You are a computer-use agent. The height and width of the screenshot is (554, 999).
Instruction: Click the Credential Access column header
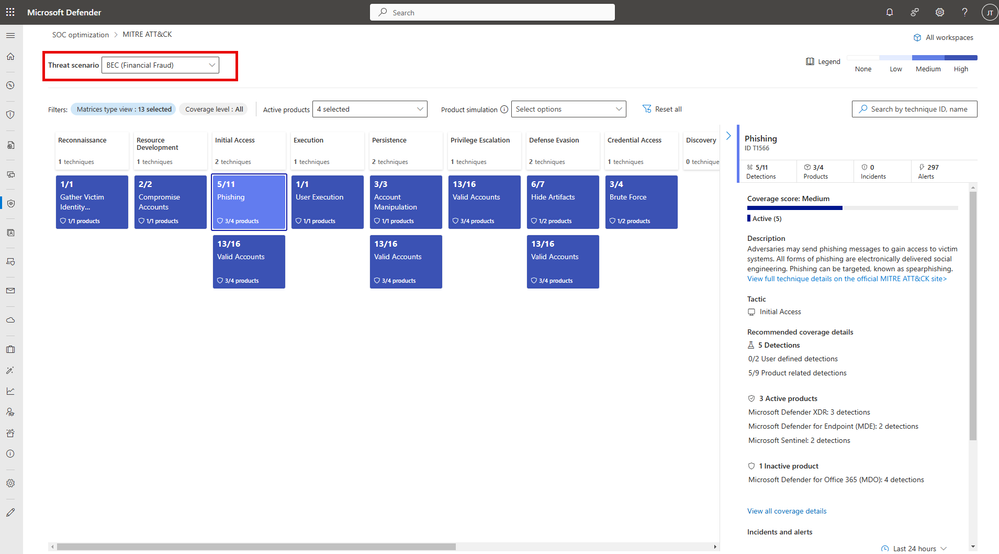click(x=642, y=151)
